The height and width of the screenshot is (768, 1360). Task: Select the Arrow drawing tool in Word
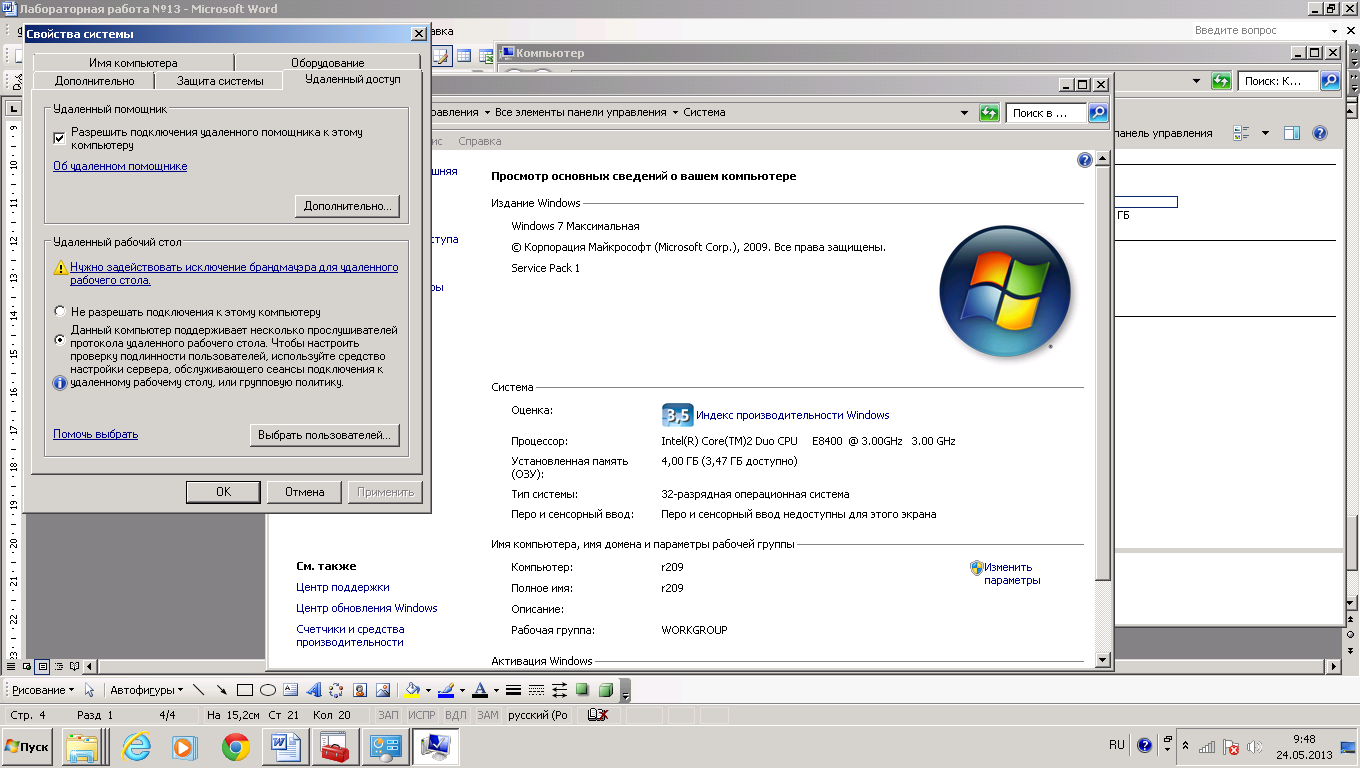click(221, 690)
